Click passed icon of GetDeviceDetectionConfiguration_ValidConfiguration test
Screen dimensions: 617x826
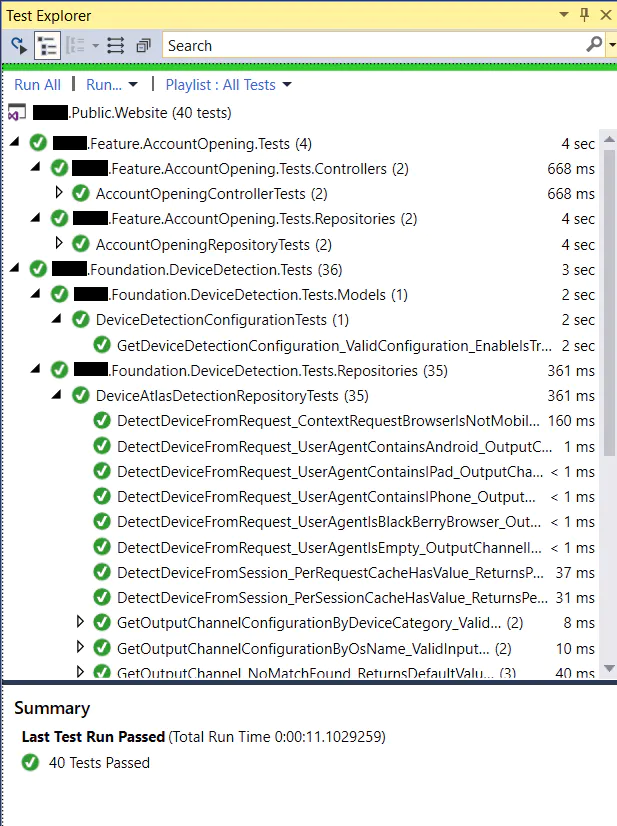click(x=102, y=345)
